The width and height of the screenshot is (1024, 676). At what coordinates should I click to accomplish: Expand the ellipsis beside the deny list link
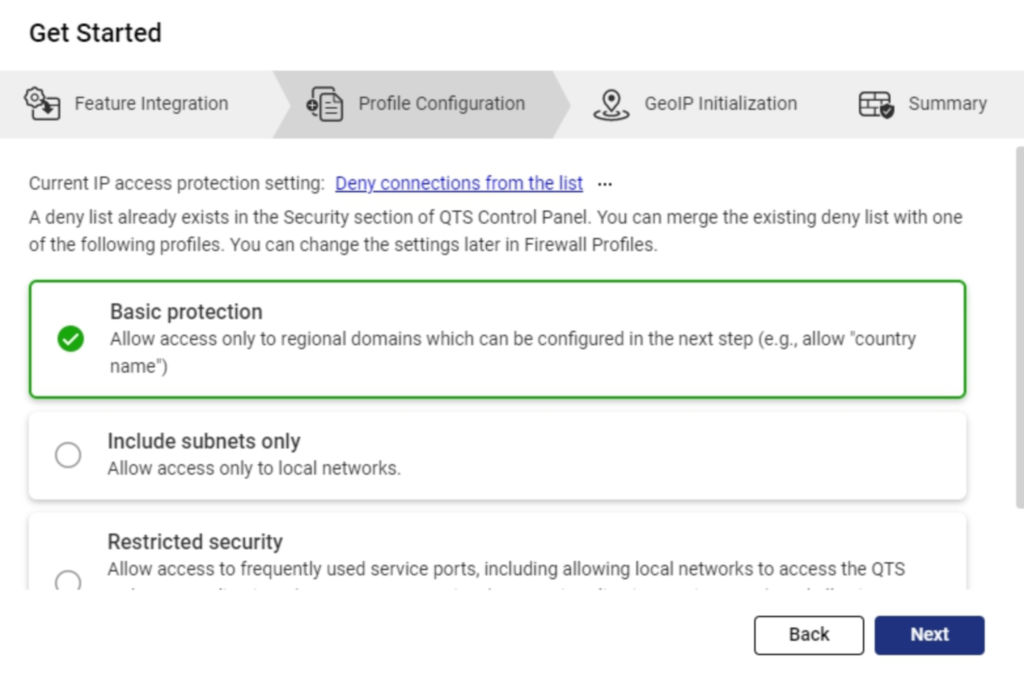604,184
